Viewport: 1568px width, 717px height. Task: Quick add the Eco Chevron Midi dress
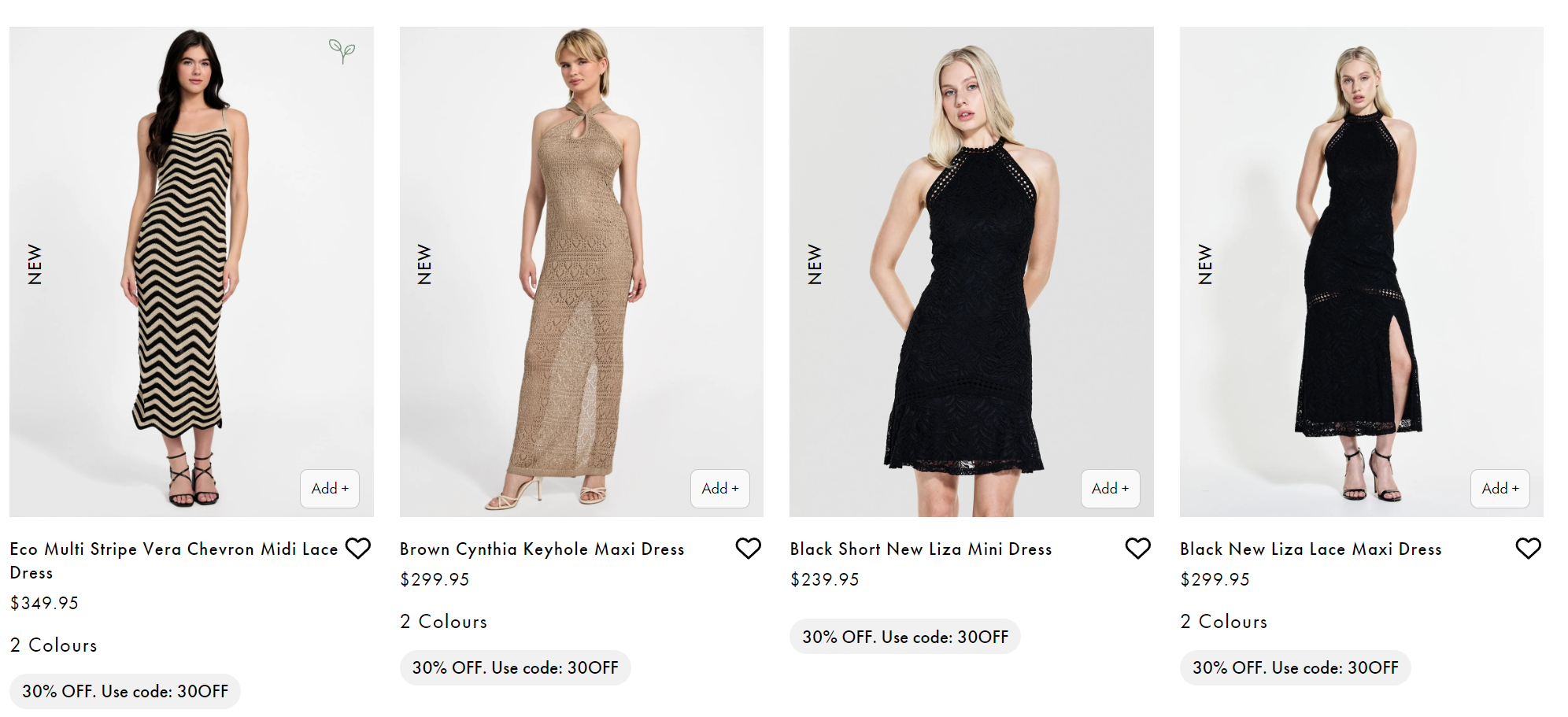tap(330, 489)
